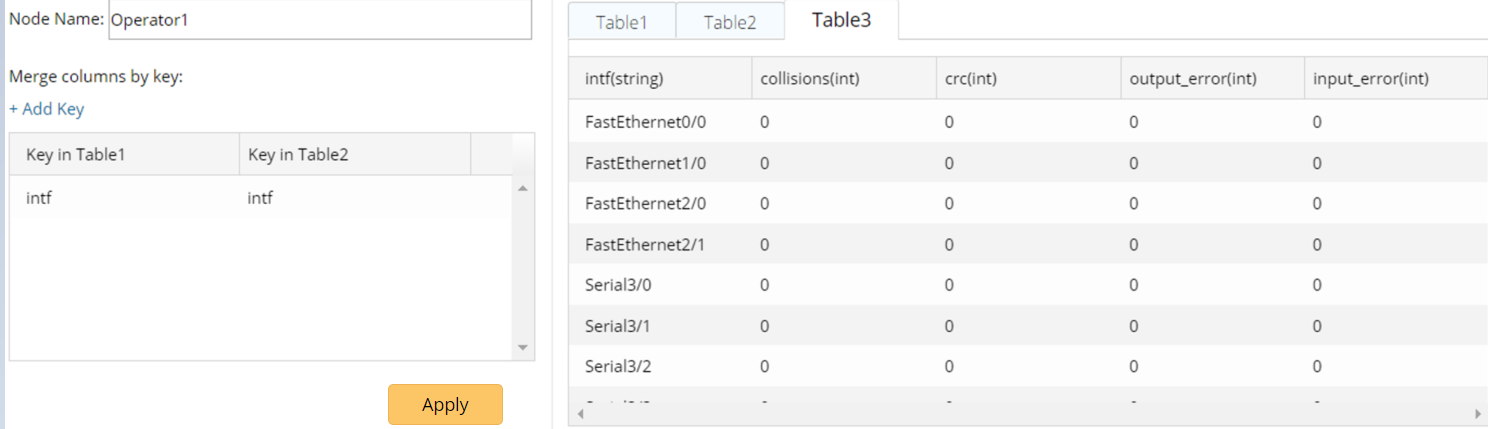Switch to the Table1 tab

point(622,22)
